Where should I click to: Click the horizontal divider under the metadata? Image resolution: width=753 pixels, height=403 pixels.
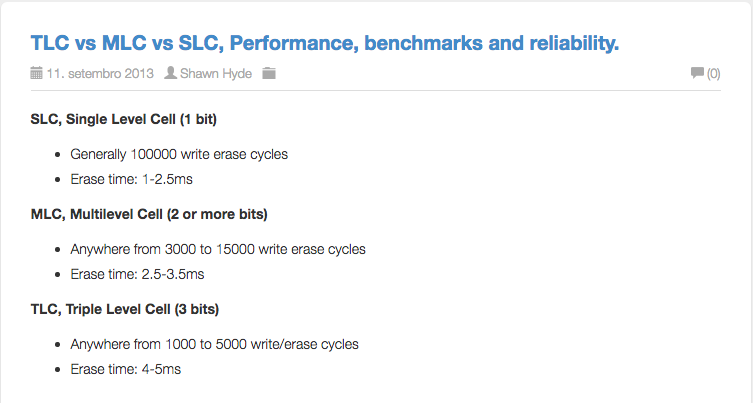click(x=376, y=90)
